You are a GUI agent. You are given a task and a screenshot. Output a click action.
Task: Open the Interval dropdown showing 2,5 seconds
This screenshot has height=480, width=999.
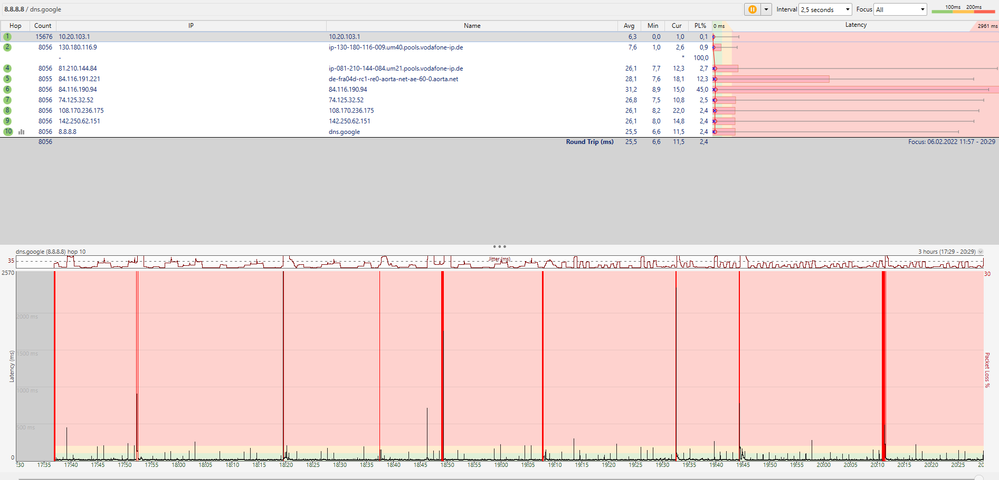[x=826, y=10]
